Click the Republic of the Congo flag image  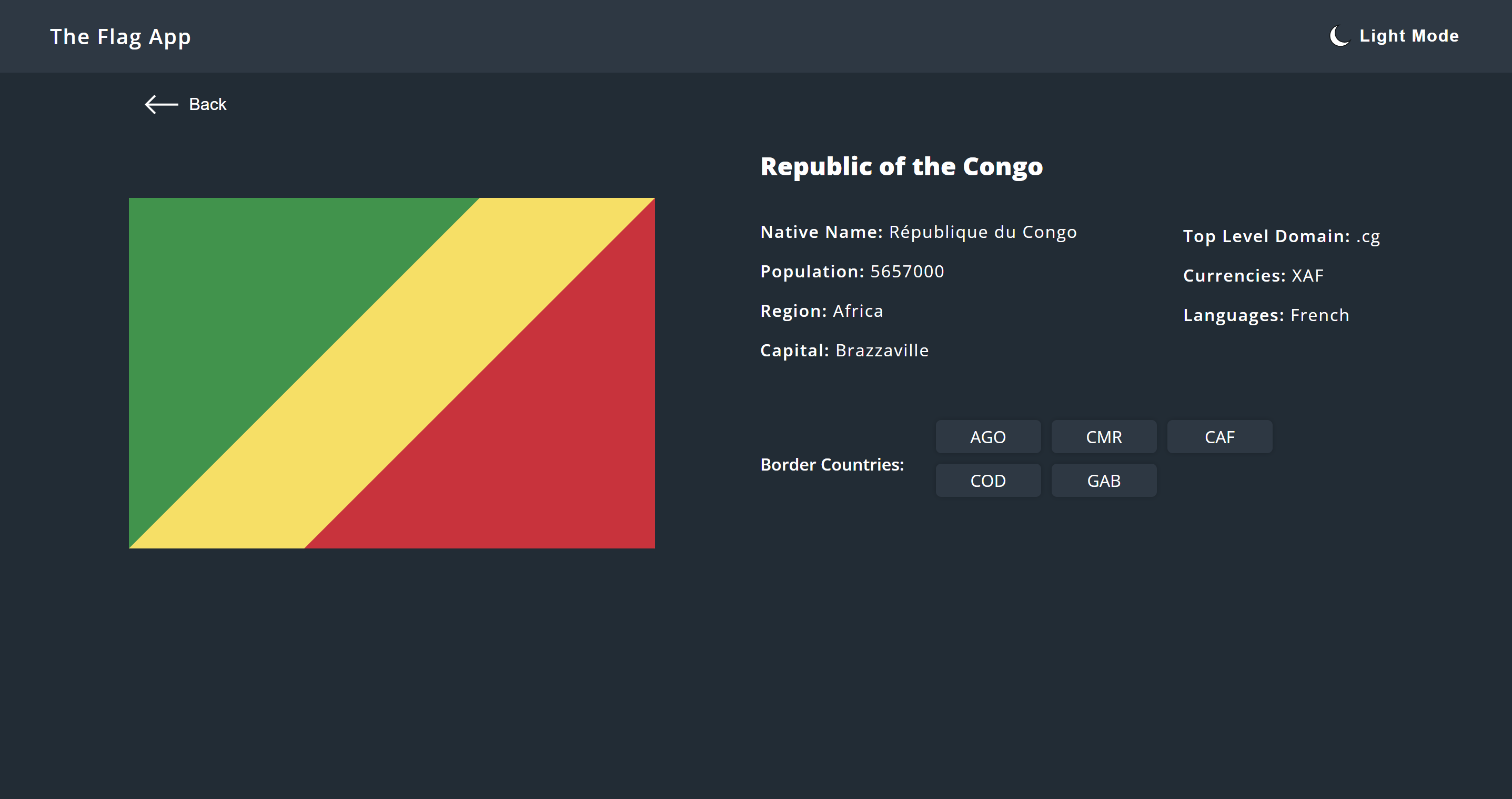tap(391, 373)
